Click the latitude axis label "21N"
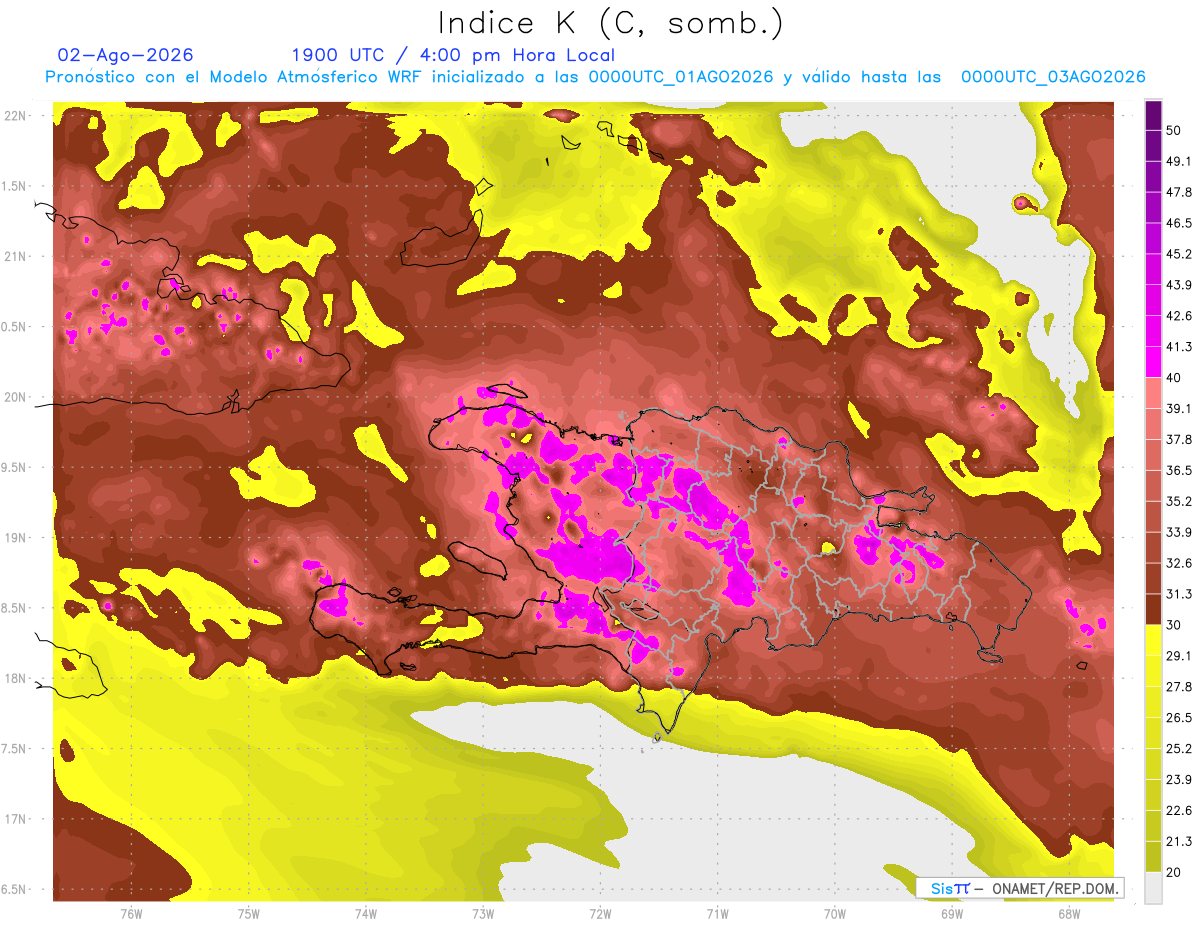The height and width of the screenshot is (927, 1200). pyautogui.click(x=15, y=256)
